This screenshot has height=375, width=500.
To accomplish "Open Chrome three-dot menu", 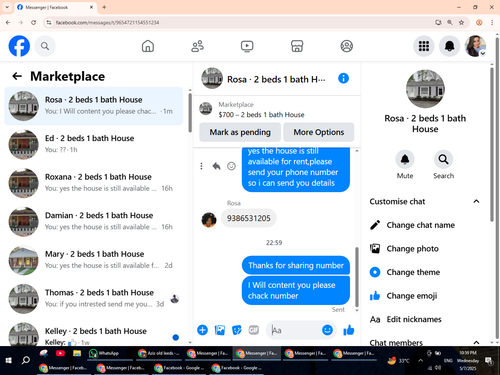I will point(492,22).
